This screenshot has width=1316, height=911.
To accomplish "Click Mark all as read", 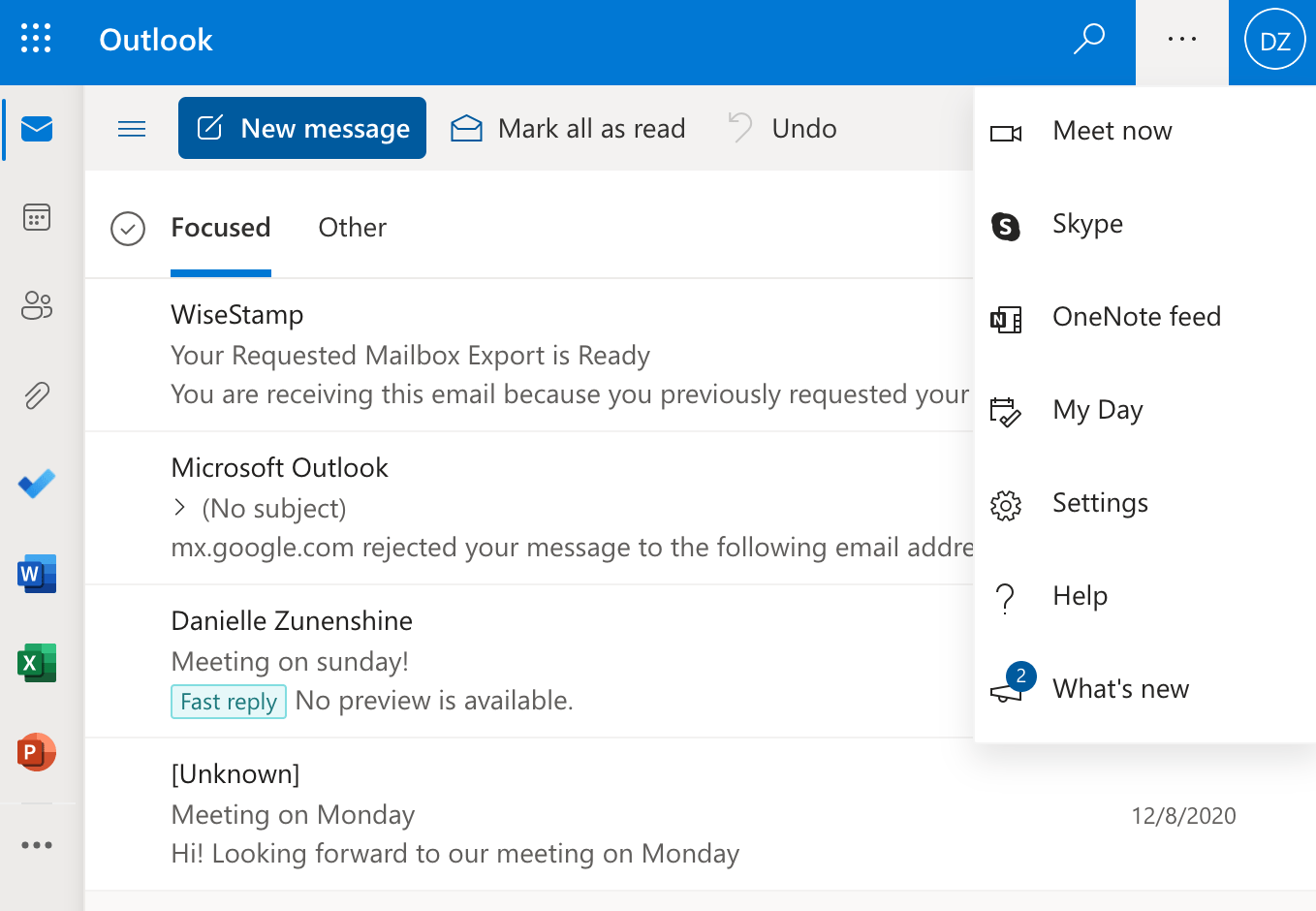I will point(569,128).
